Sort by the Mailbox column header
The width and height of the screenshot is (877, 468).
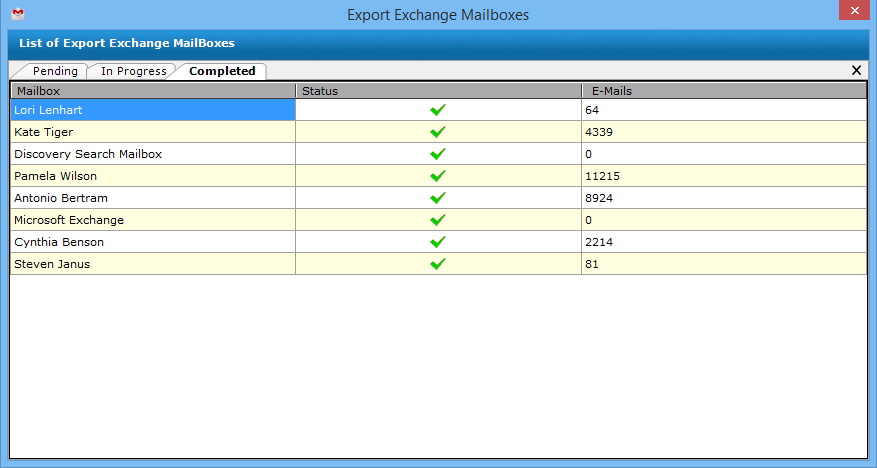pyautogui.click(x=153, y=91)
